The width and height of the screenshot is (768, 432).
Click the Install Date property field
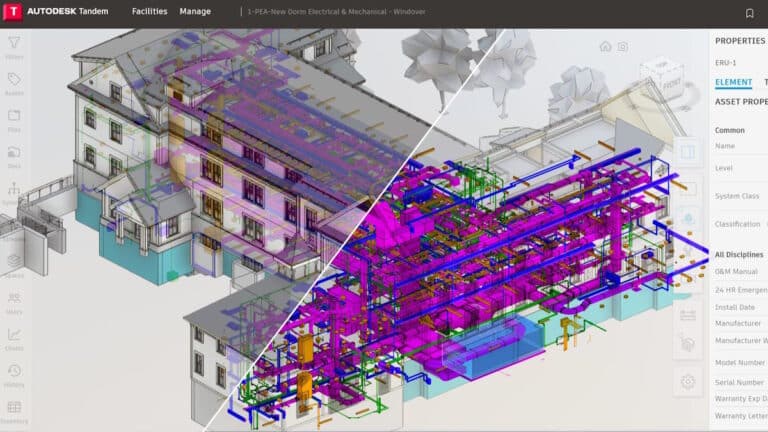pos(738,307)
